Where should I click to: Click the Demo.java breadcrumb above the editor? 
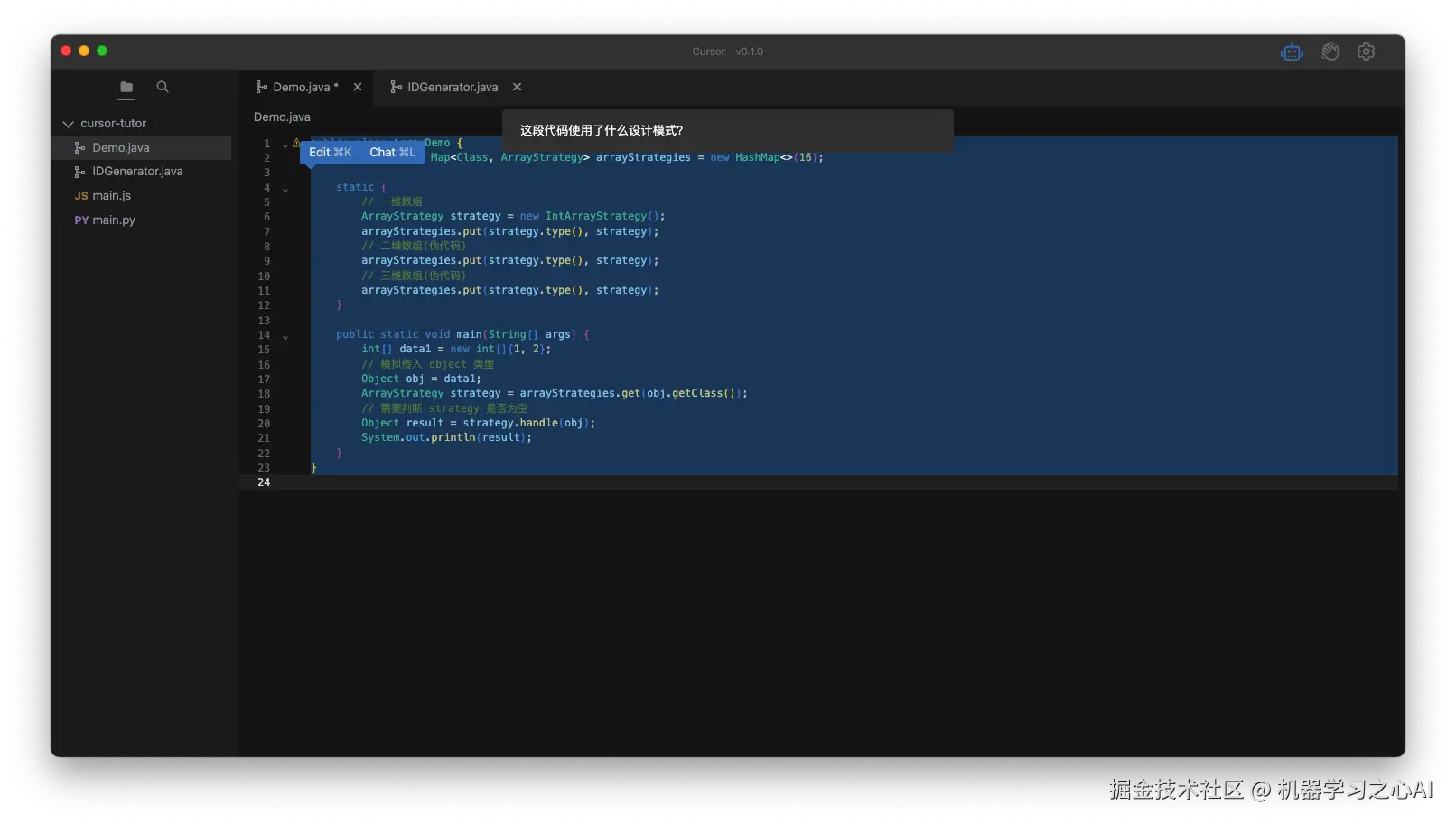click(282, 117)
